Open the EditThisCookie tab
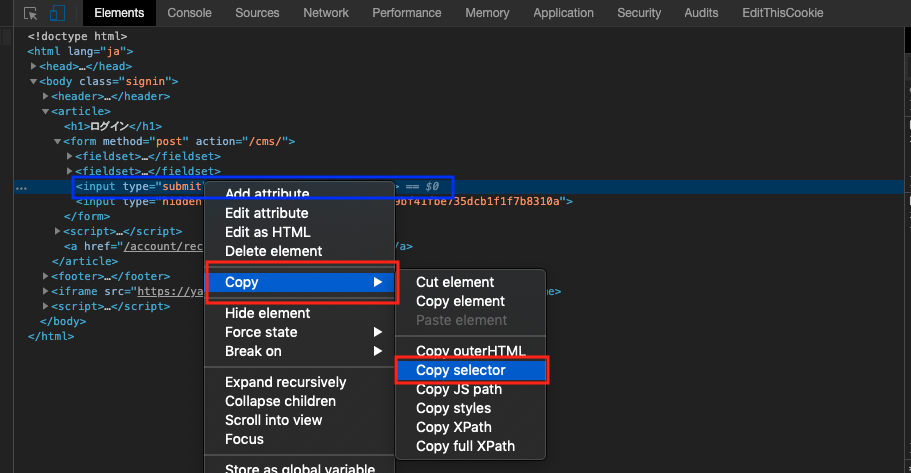Image resolution: width=911 pixels, height=473 pixels. point(783,13)
